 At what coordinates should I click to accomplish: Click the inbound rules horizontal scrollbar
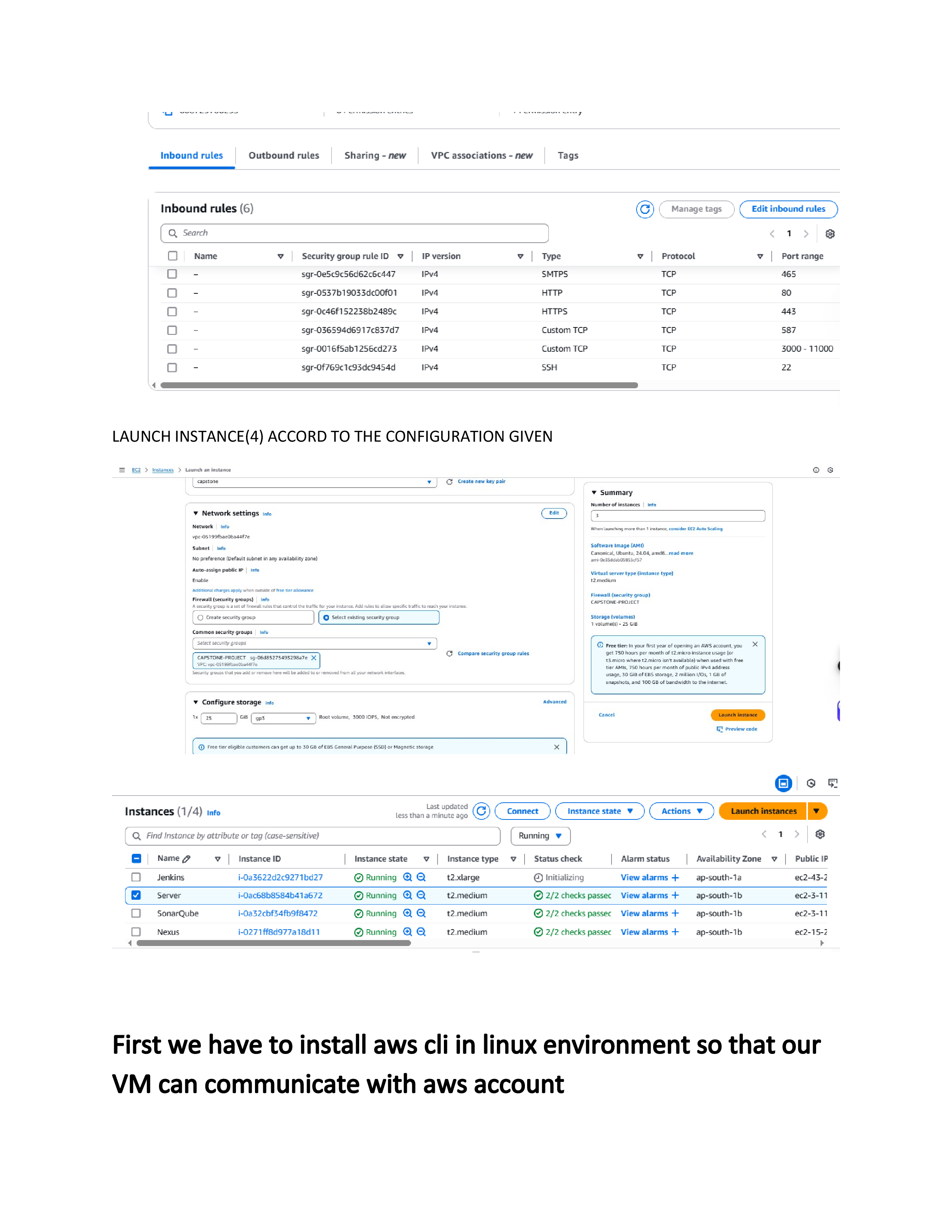pyautogui.click(x=399, y=386)
